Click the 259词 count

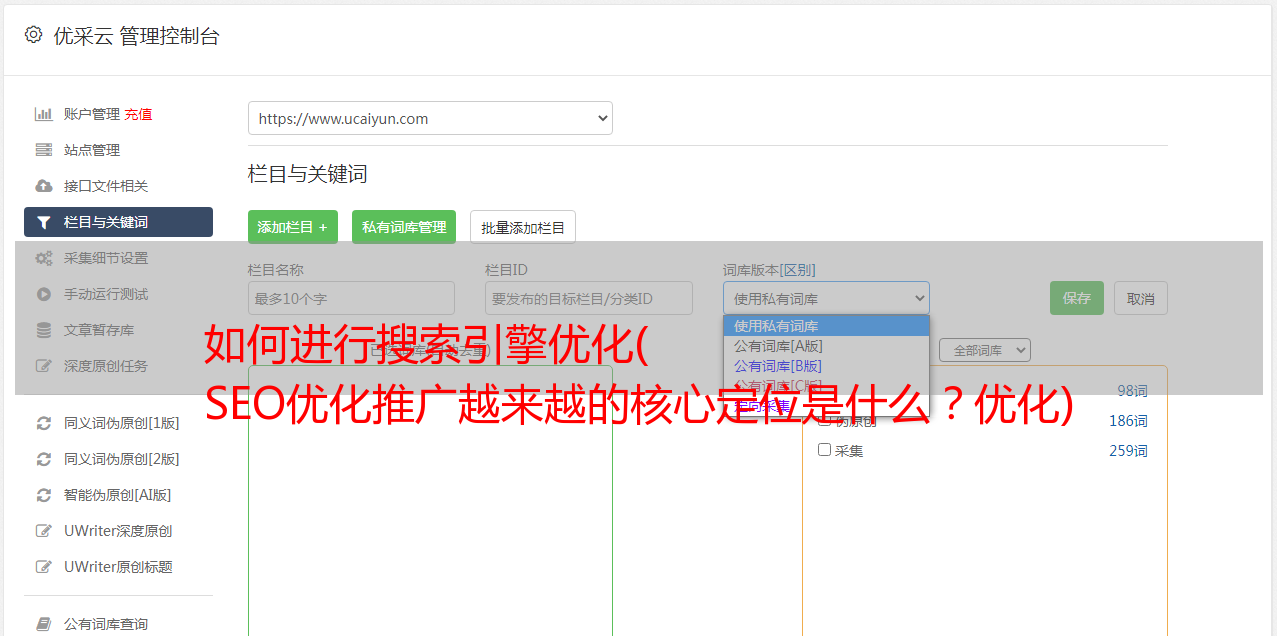(1128, 451)
